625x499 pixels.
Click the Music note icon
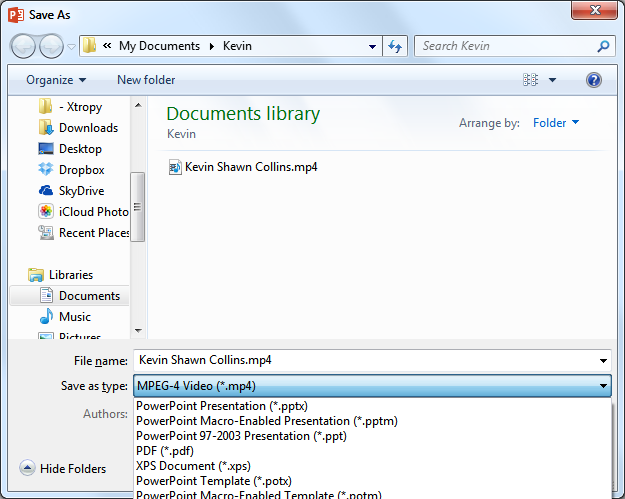click(46, 316)
